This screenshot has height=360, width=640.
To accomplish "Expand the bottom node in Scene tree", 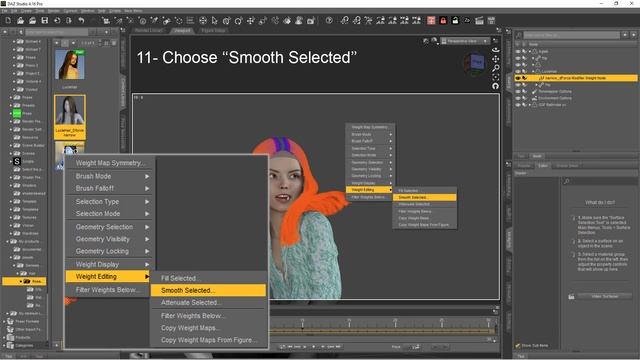I will coord(530,105).
